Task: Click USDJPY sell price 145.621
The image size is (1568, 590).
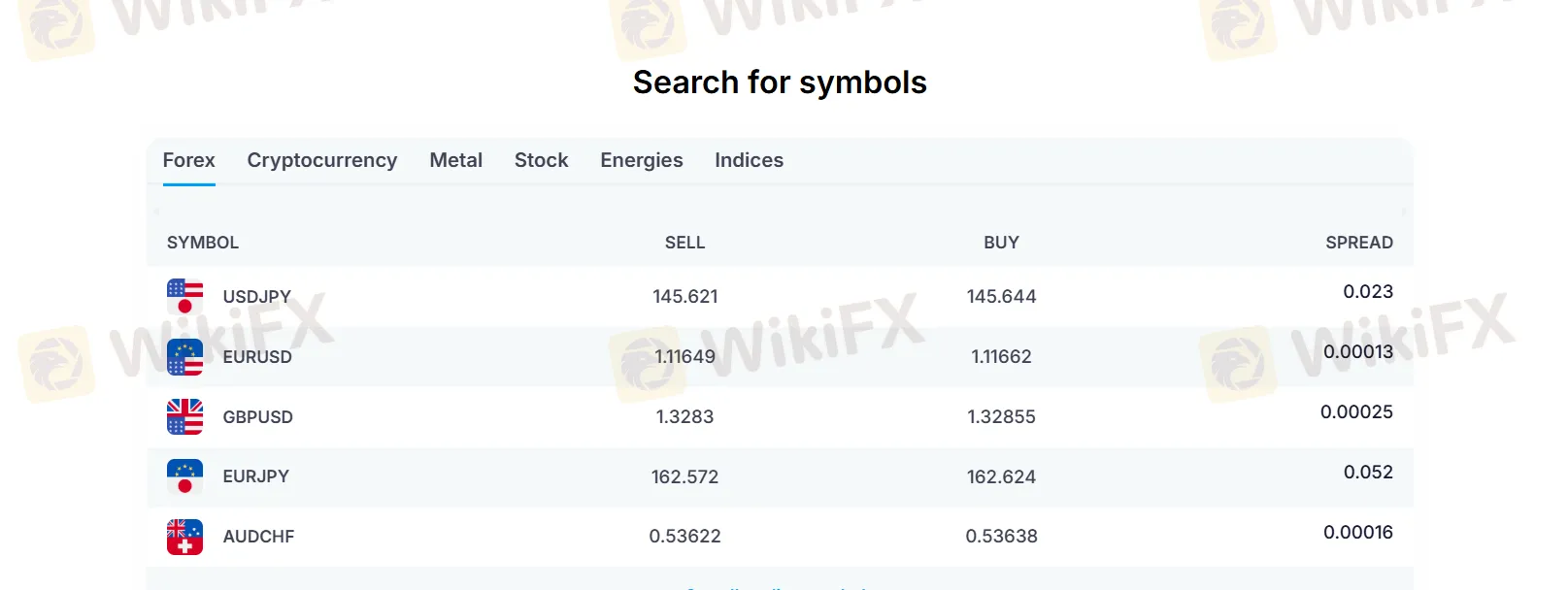Action: (685, 297)
